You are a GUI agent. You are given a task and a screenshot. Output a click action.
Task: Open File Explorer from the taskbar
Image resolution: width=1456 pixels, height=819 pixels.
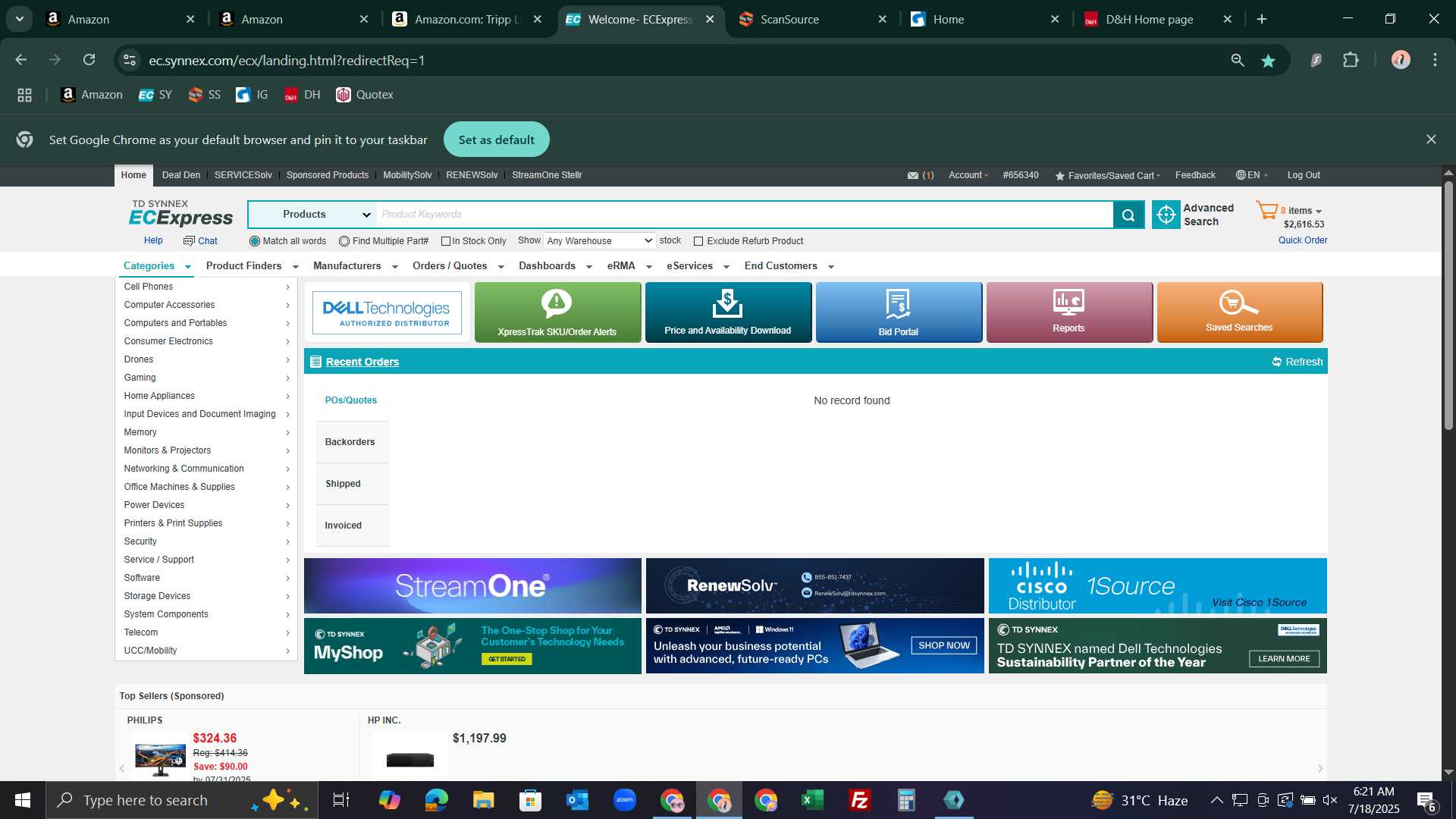pyautogui.click(x=483, y=800)
